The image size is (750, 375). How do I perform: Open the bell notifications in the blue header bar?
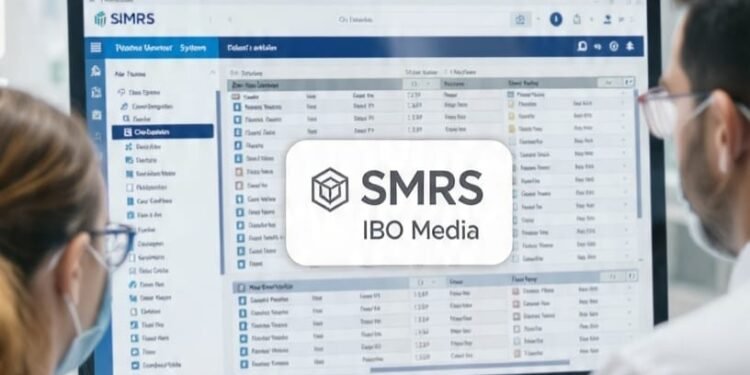tap(630, 46)
